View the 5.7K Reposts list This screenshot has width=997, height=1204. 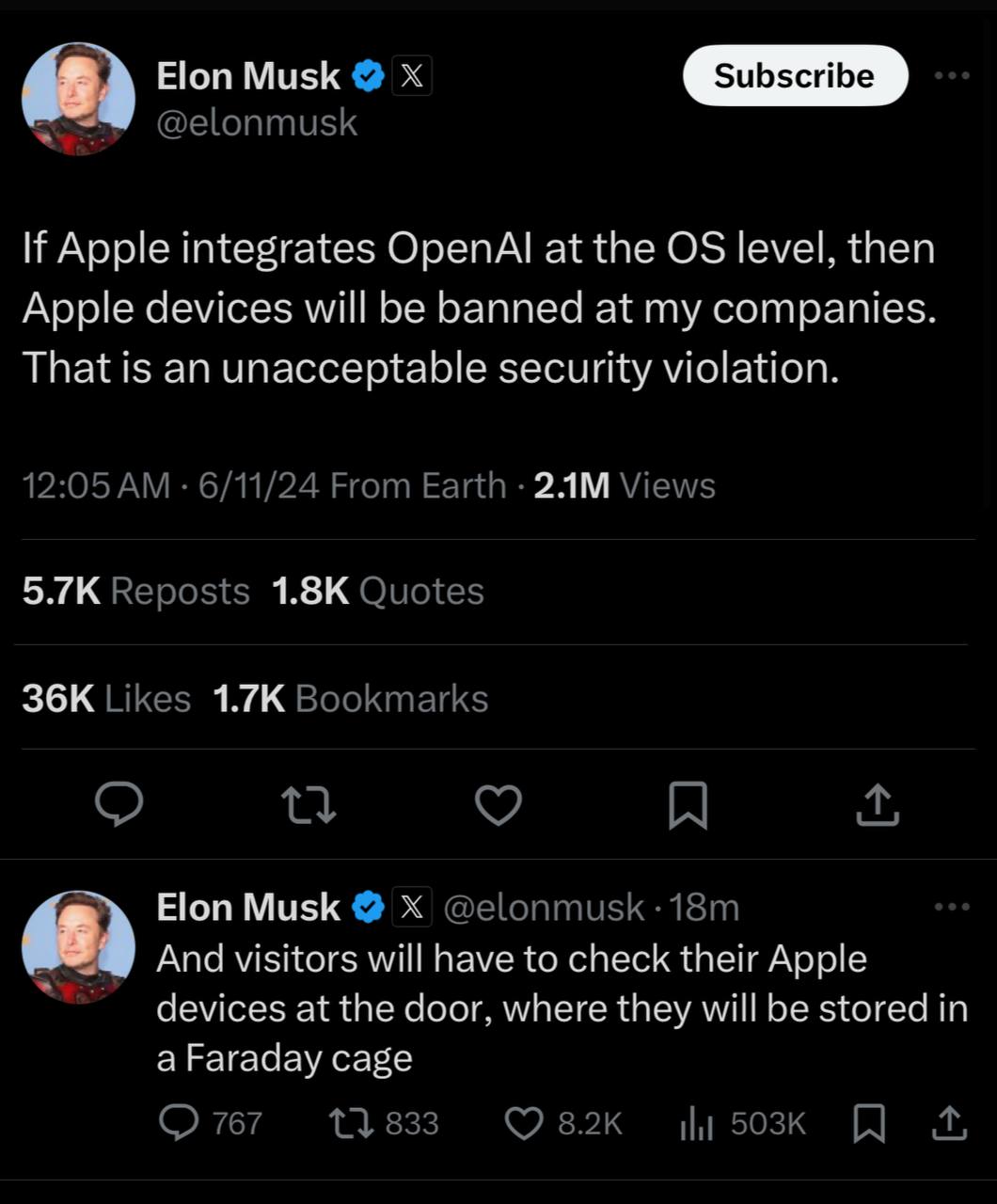[136, 592]
